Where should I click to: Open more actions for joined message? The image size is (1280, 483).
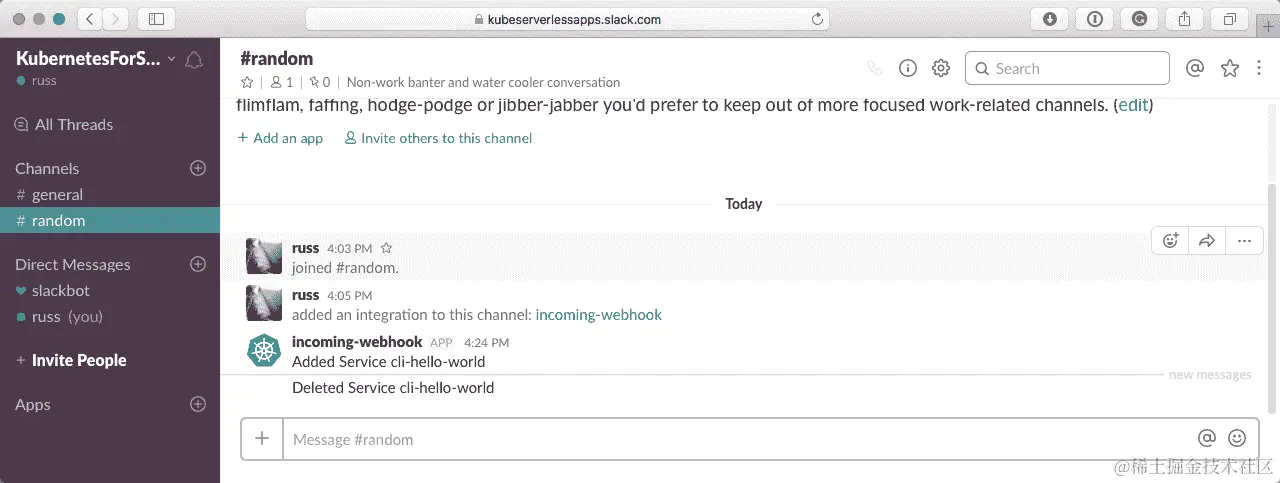coord(1244,240)
